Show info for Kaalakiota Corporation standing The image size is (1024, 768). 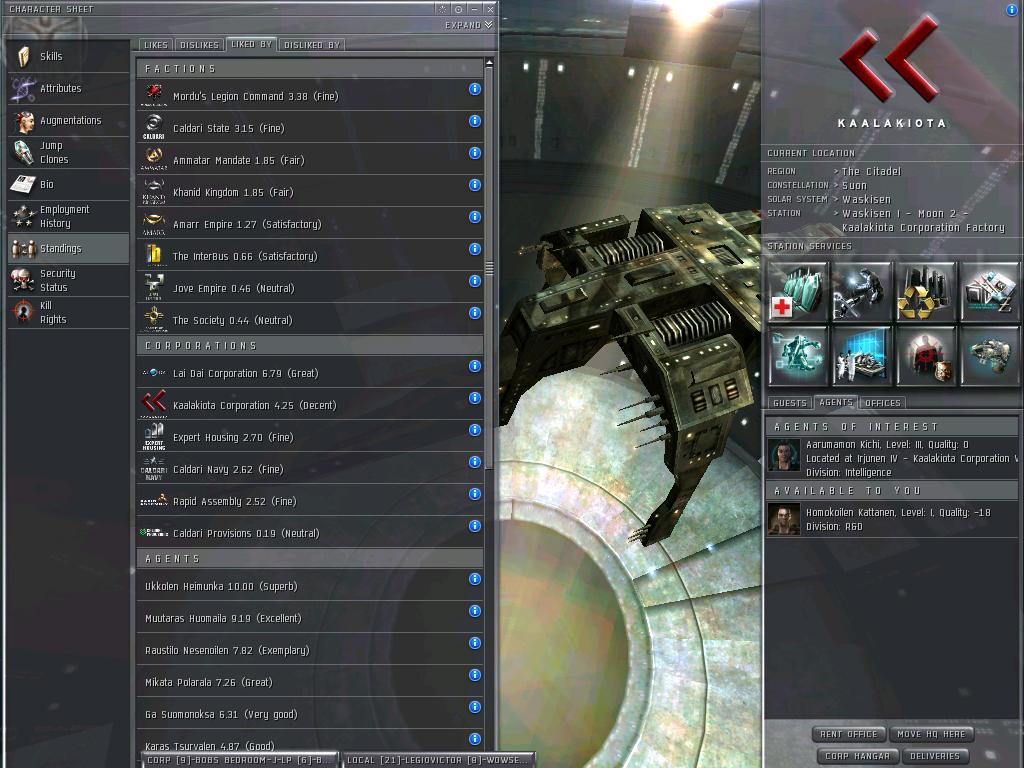[x=475, y=398]
